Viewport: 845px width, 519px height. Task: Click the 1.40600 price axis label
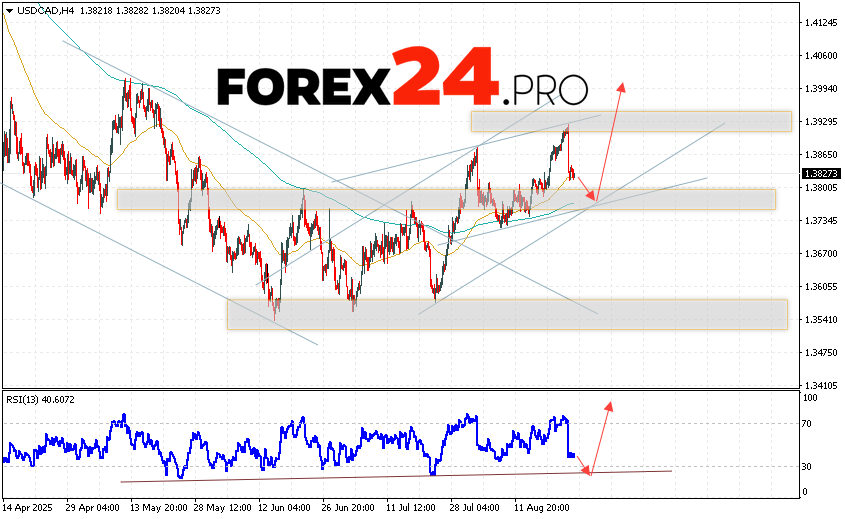[x=820, y=55]
